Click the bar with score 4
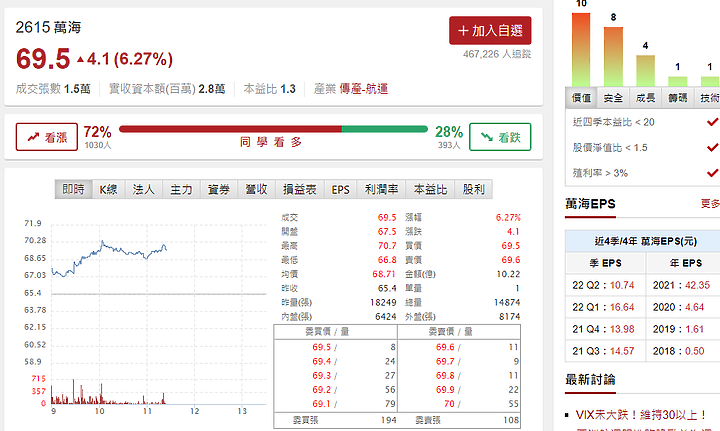 coord(645,71)
